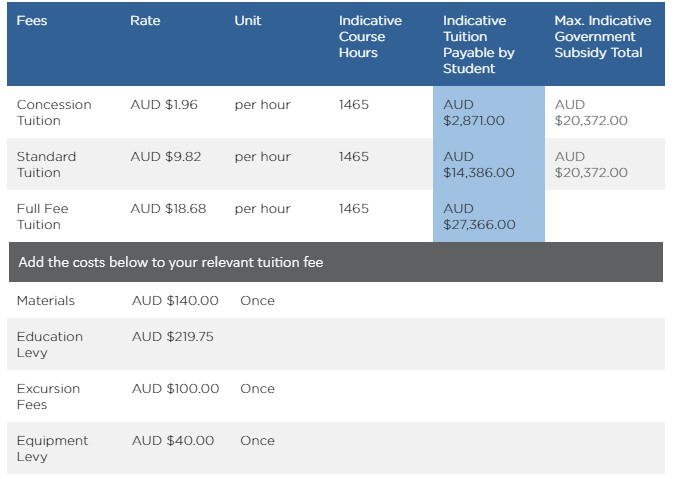Select the Indicative Course Hours header

pyautogui.click(x=370, y=37)
